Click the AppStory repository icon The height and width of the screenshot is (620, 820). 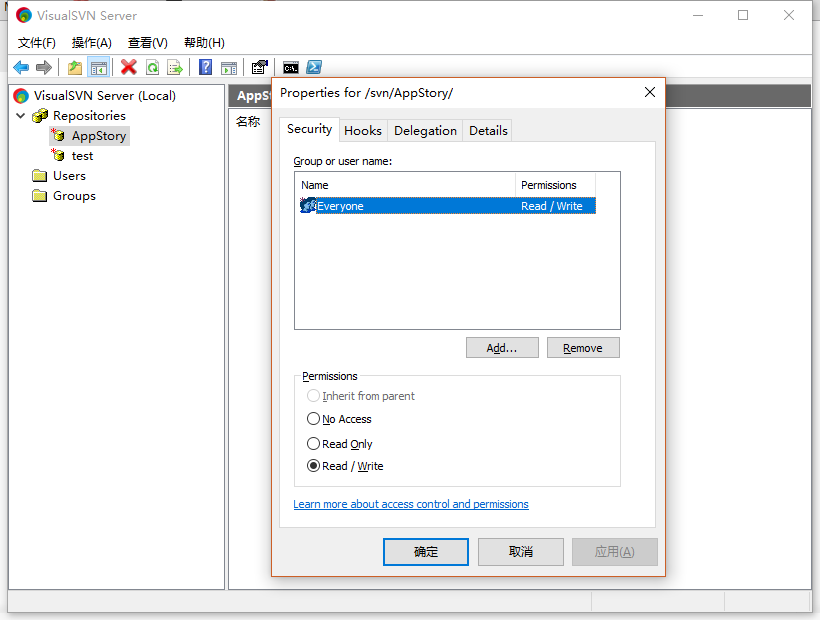(x=58, y=135)
